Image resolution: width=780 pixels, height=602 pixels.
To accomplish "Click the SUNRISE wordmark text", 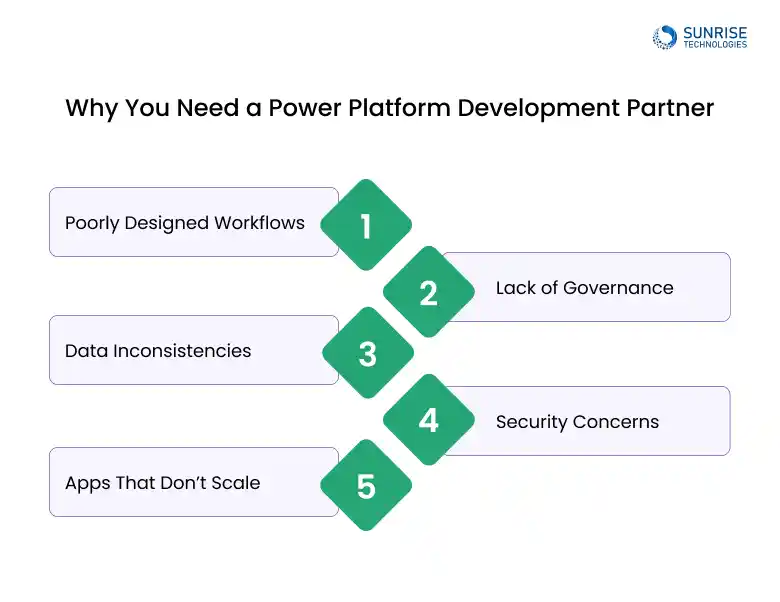I will [715, 33].
